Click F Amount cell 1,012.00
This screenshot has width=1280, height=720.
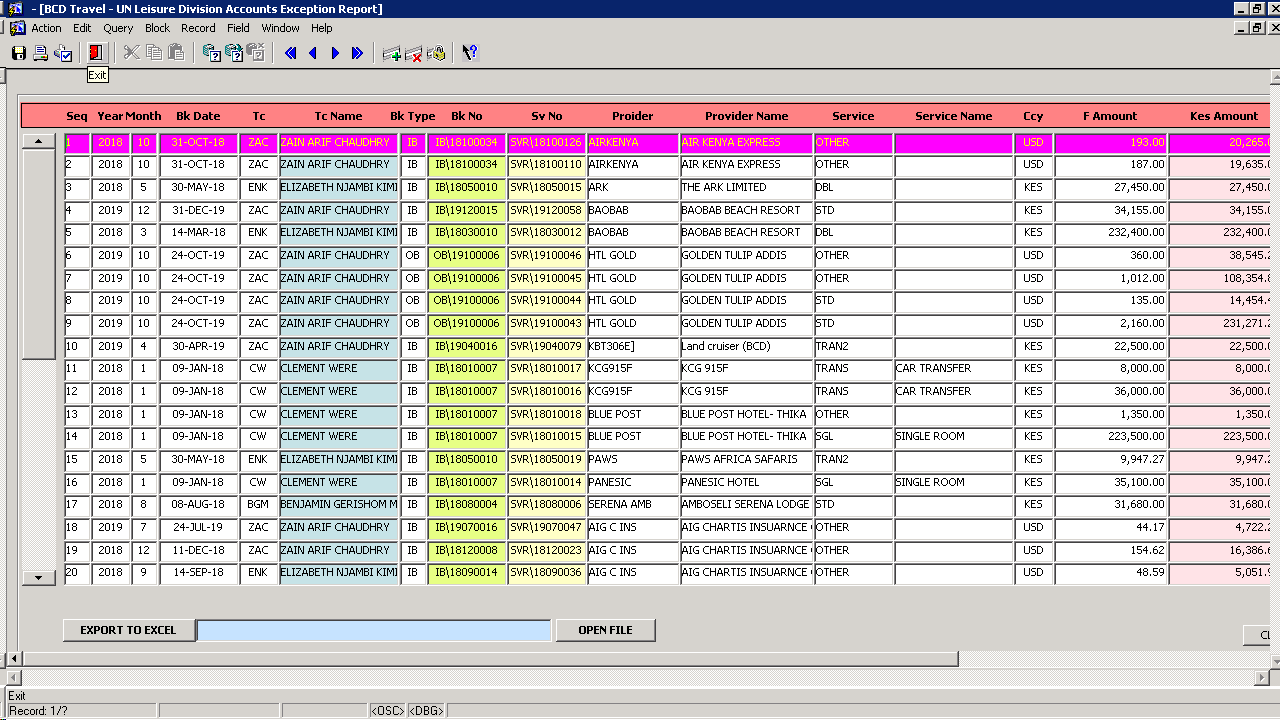click(1110, 278)
